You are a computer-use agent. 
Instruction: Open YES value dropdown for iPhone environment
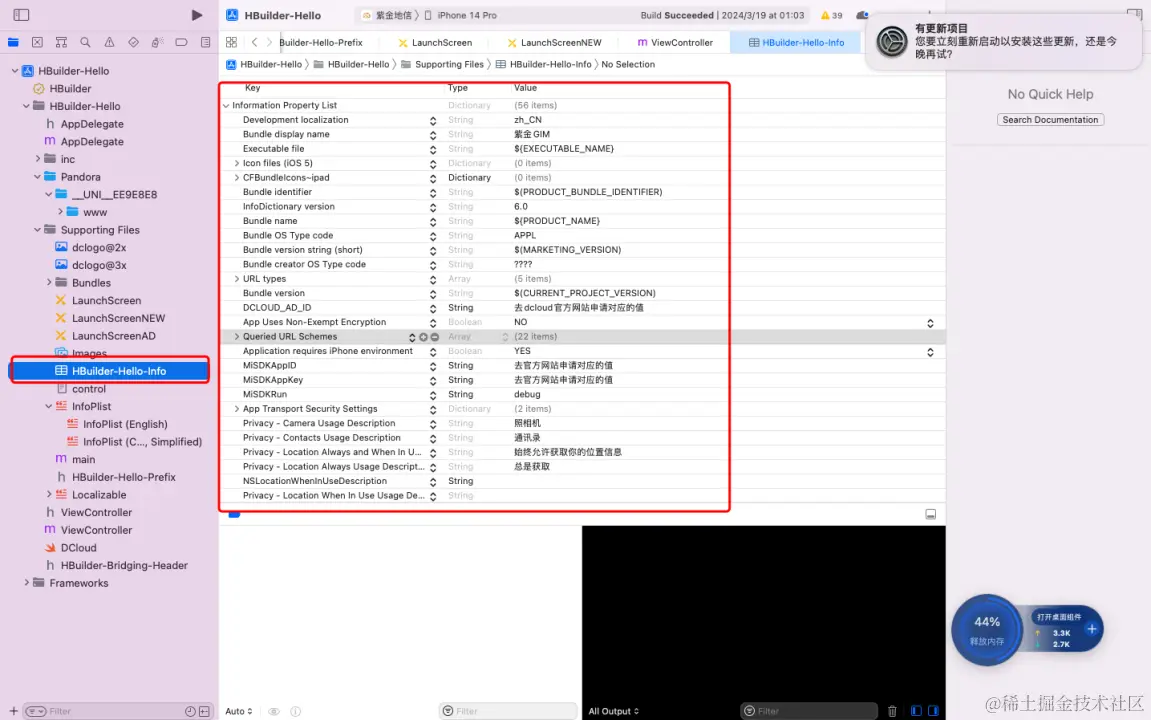coord(930,352)
